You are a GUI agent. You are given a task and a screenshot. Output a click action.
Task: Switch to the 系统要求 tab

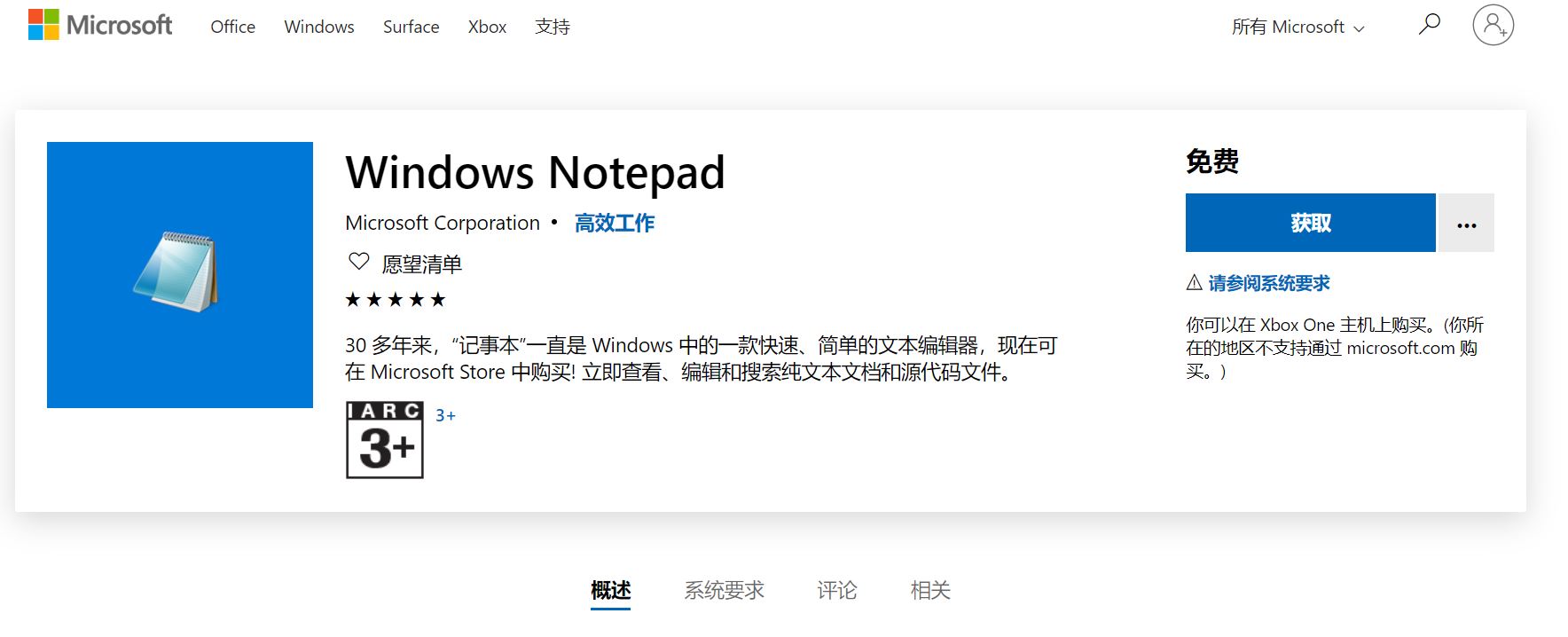724,591
